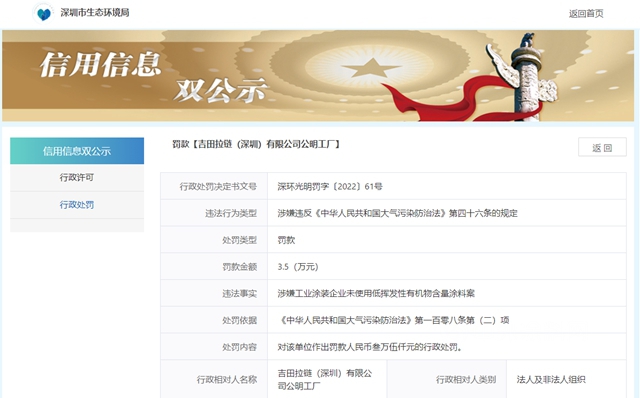This screenshot has height=398, width=640.
Task: Open the 行政处罚 sidebar item
Action: pyautogui.click(x=77, y=205)
